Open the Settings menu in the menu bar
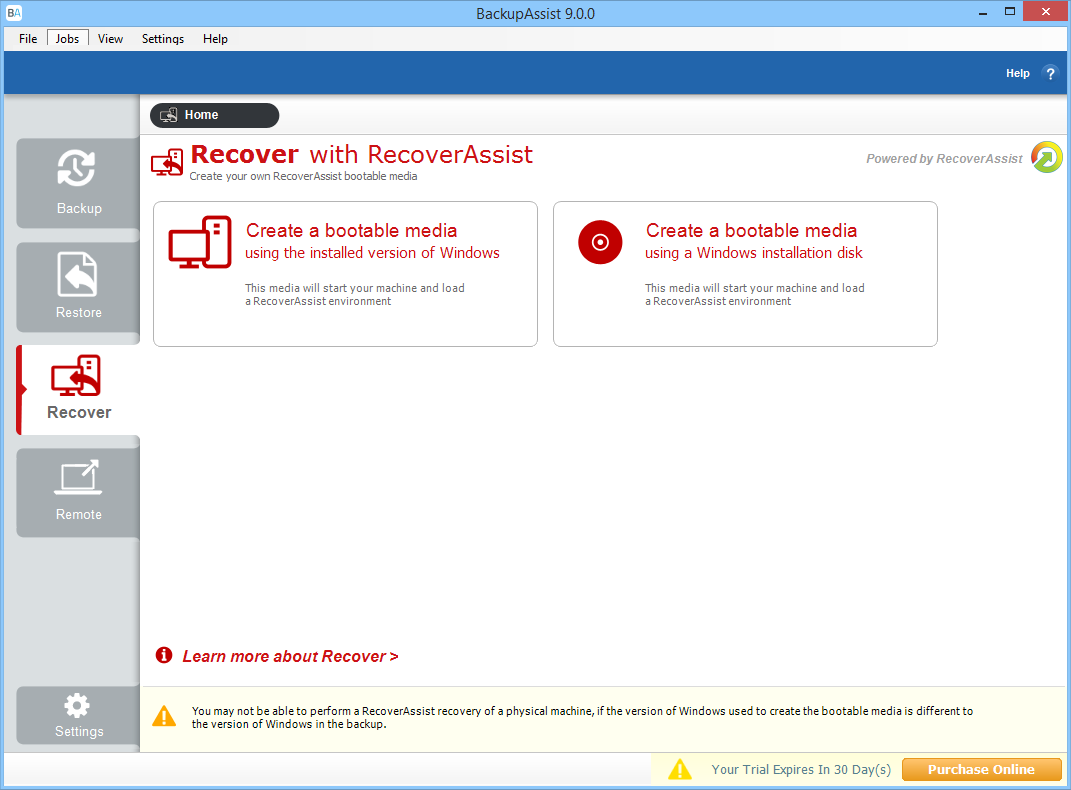 [163, 39]
